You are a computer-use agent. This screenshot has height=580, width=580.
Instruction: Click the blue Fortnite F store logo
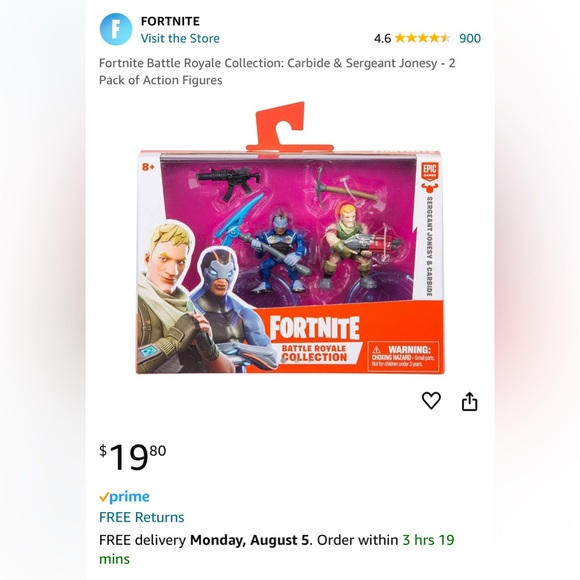tap(116, 29)
